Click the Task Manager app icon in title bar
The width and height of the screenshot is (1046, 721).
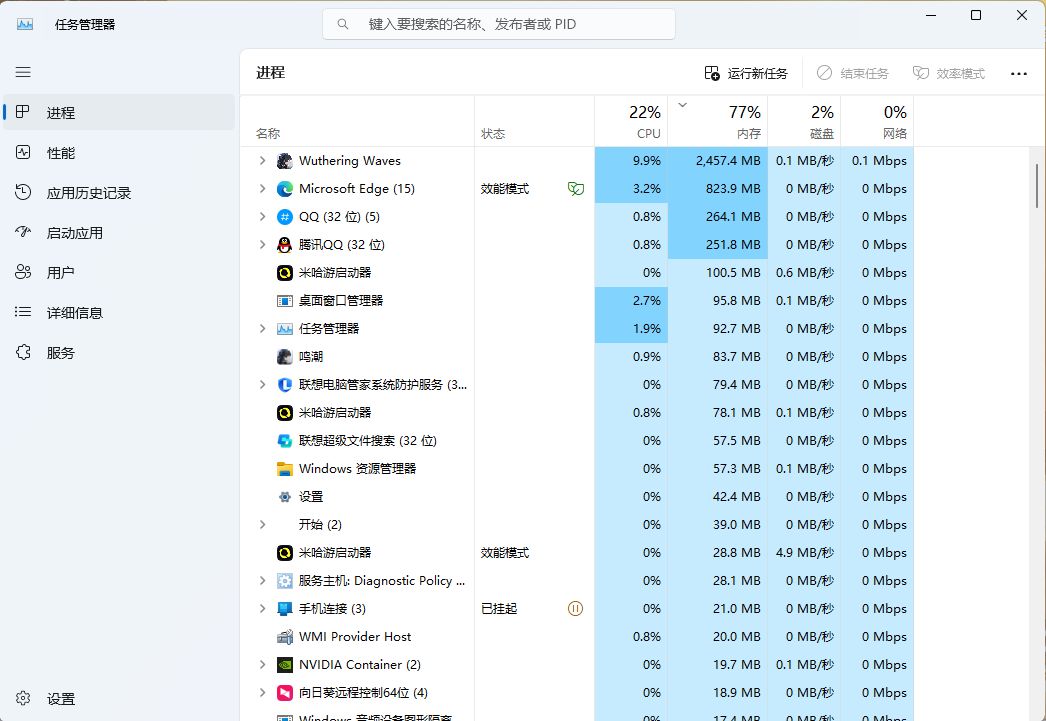click(x=25, y=24)
